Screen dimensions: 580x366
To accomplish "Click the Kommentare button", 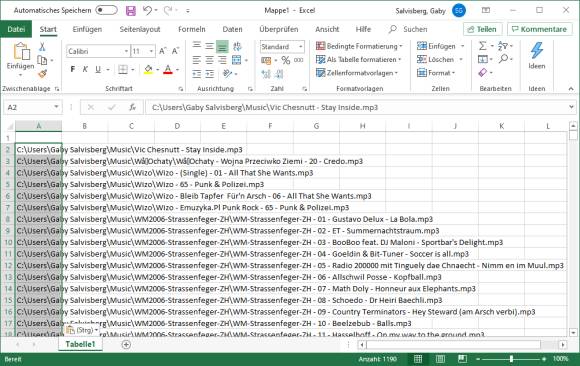I will pyautogui.click(x=540, y=29).
